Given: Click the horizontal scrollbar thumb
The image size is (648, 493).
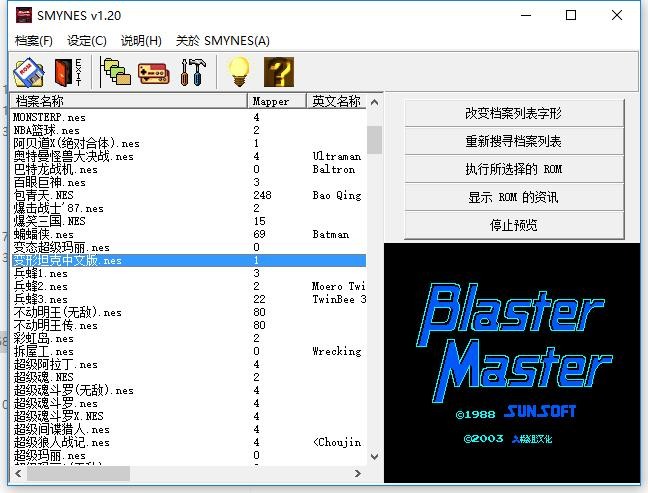Looking at the screenshot, I should point(79,473).
